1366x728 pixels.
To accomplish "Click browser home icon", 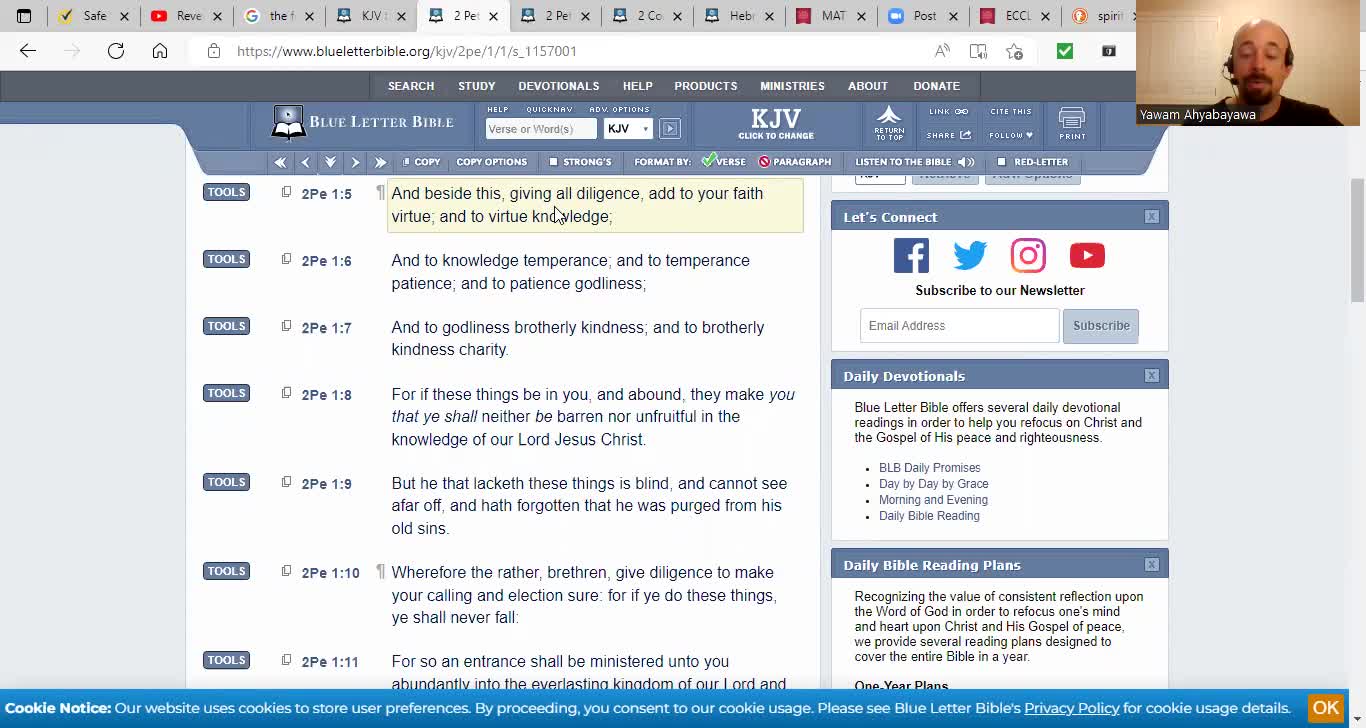I will tap(160, 51).
